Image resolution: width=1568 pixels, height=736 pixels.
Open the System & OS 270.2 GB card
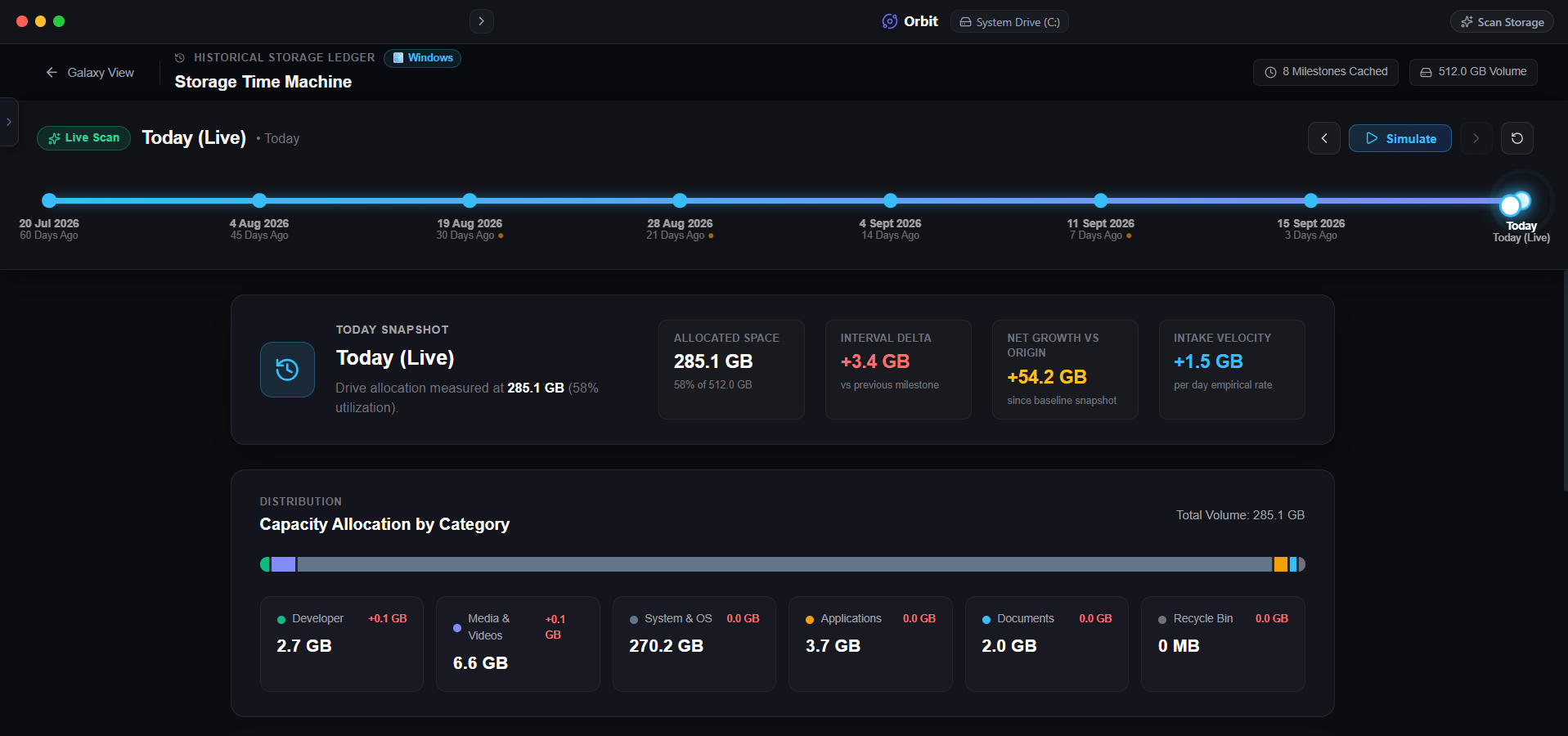(694, 644)
